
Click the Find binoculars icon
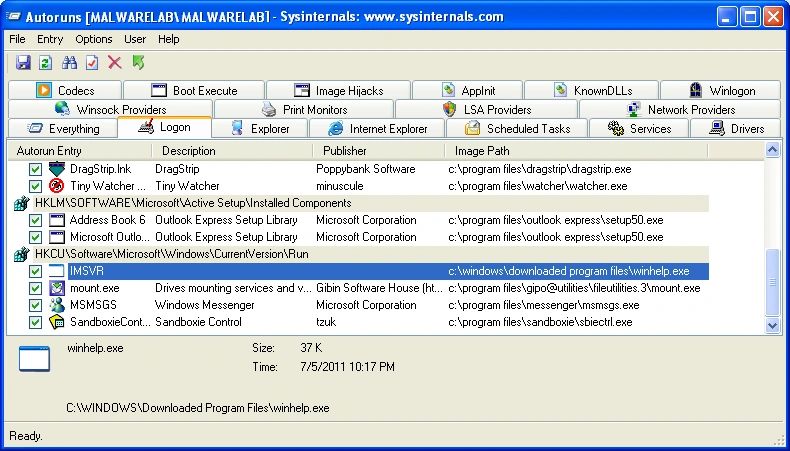[x=70, y=63]
